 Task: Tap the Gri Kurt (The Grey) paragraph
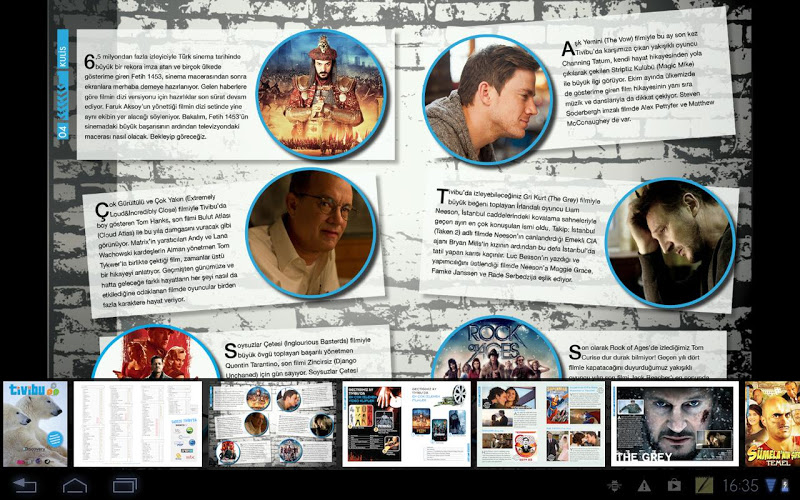point(515,235)
